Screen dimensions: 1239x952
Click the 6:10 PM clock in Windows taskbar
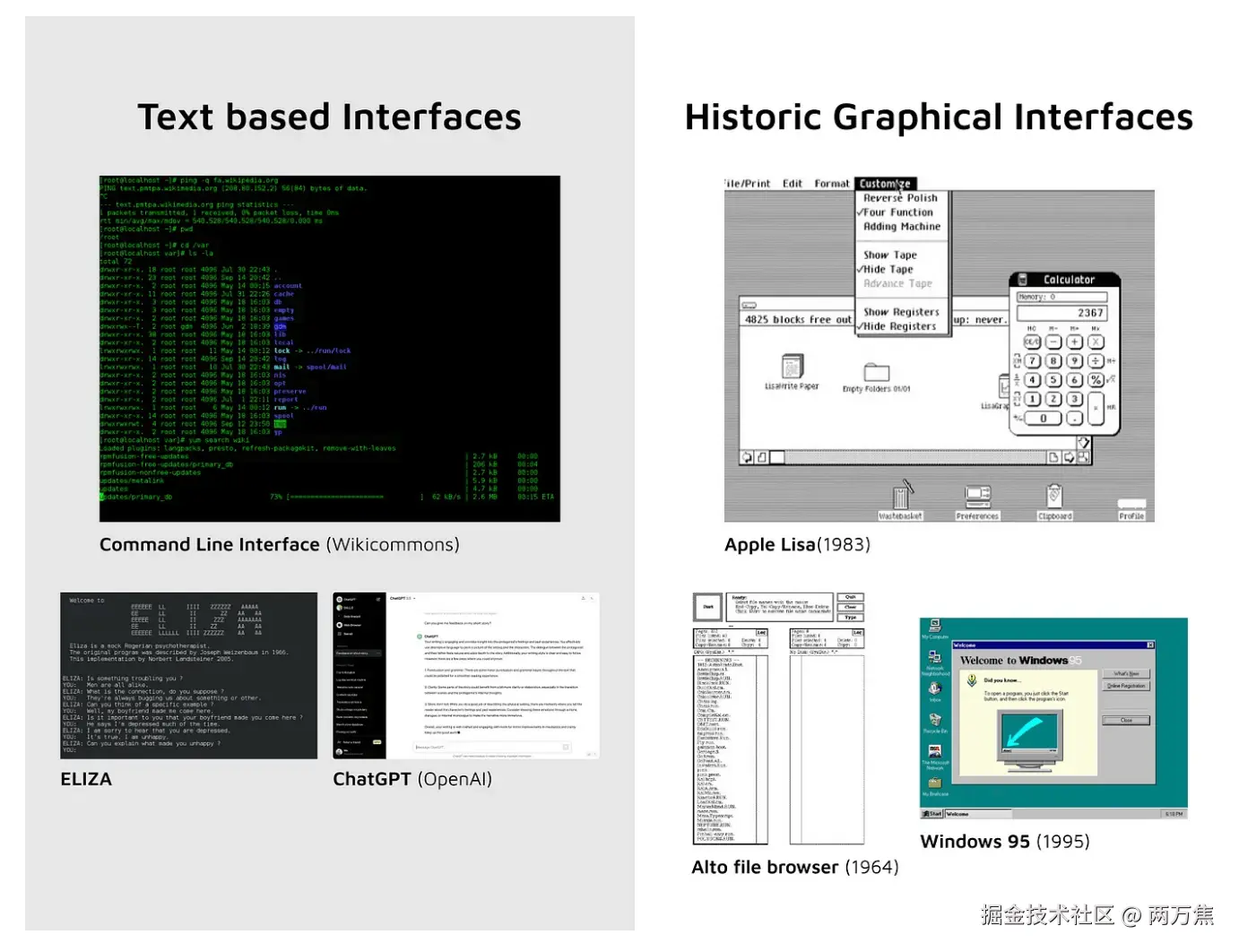pos(1174,814)
